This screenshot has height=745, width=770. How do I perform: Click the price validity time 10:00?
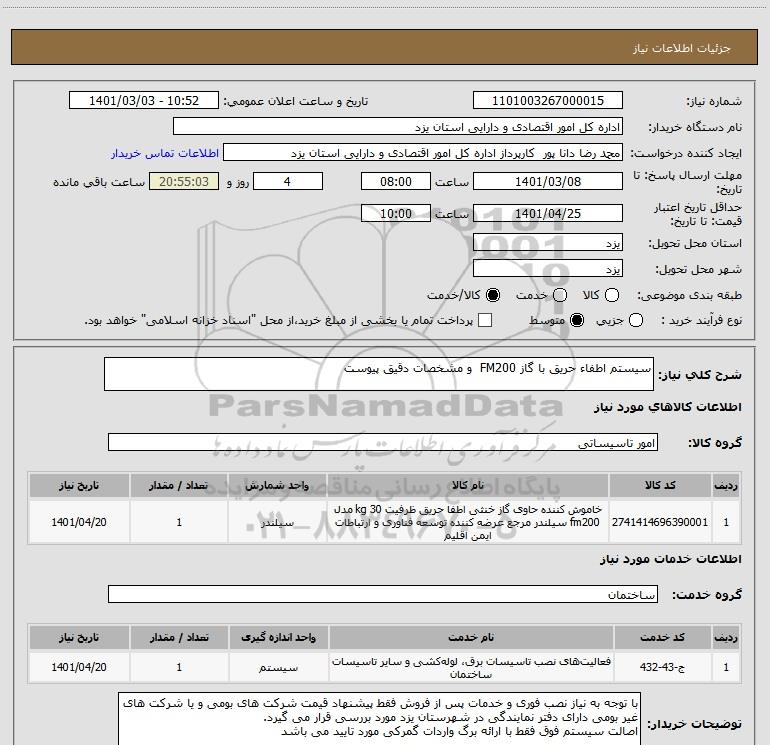(x=396, y=213)
